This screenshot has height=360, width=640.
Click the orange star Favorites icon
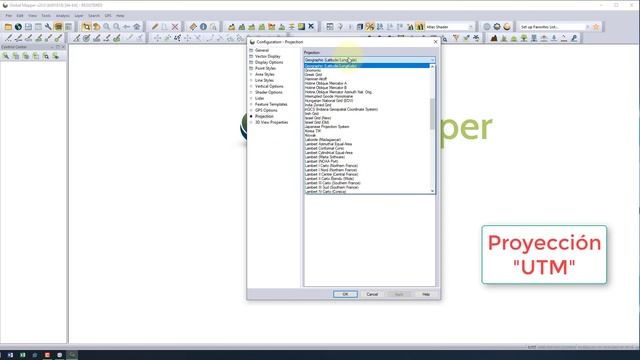coord(596,27)
